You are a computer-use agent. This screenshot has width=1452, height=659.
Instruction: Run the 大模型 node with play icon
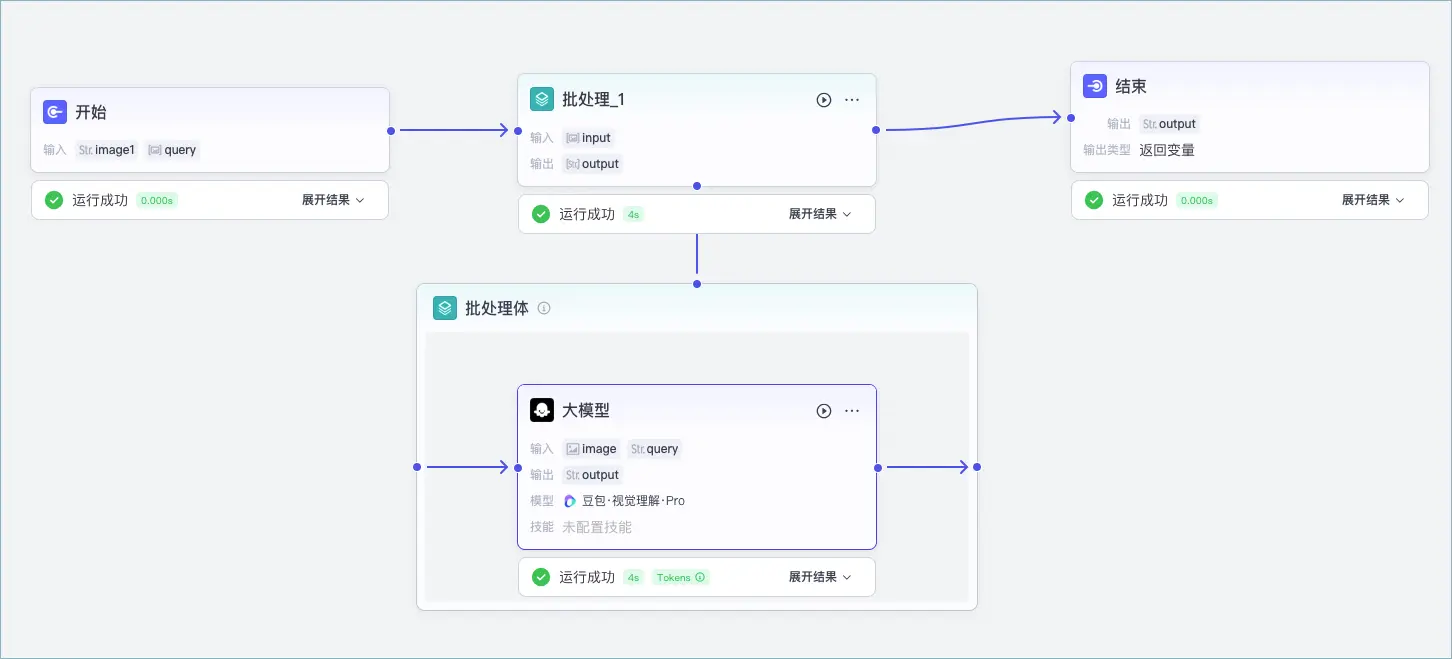click(824, 411)
